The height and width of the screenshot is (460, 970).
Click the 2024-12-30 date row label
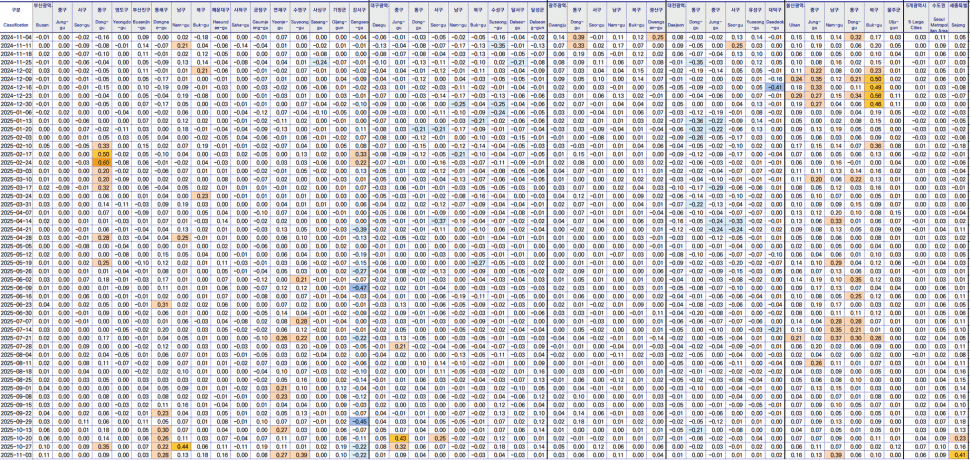(x=15, y=104)
